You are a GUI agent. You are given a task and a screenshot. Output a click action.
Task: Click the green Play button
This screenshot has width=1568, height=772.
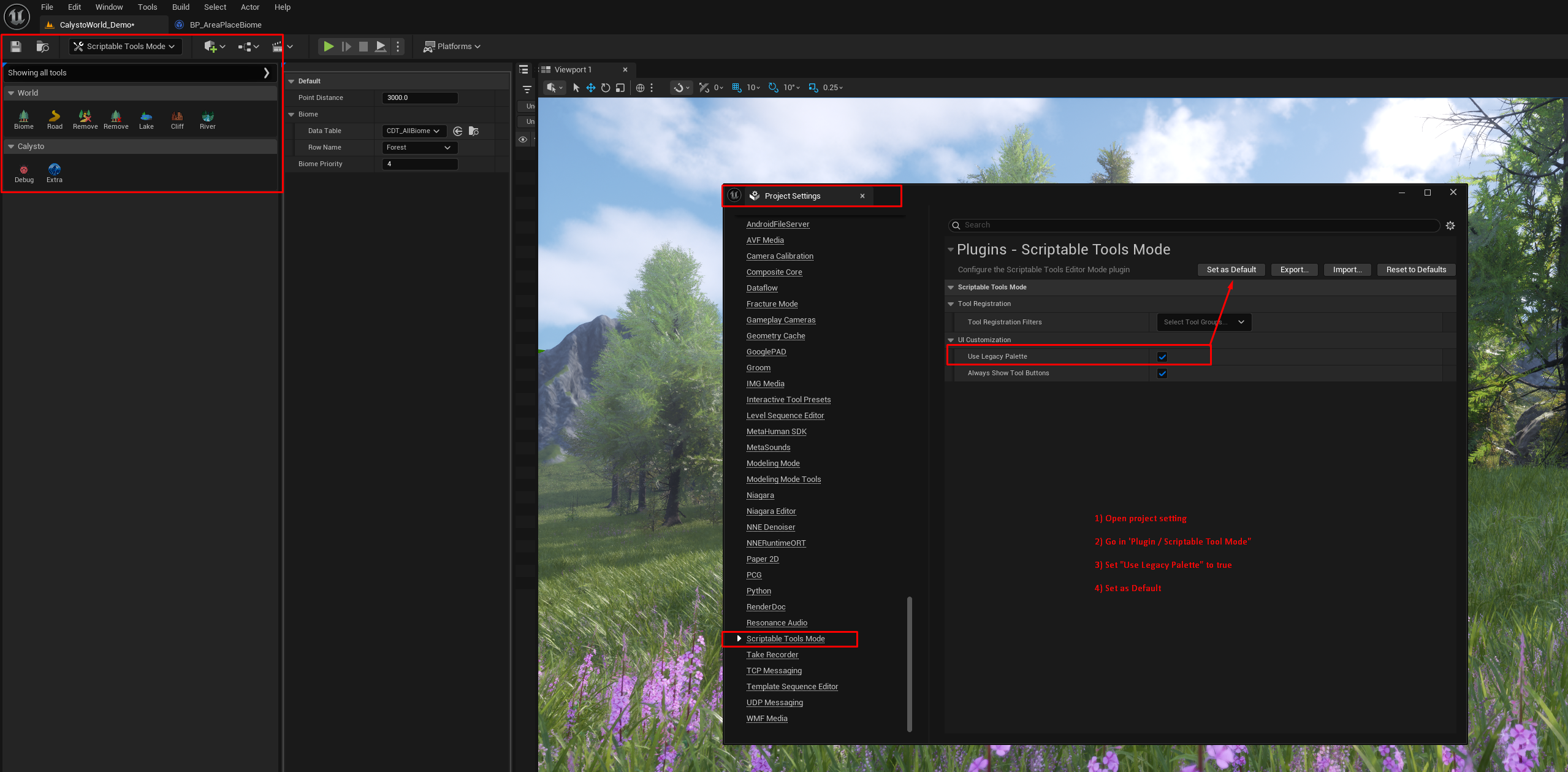(329, 47)
